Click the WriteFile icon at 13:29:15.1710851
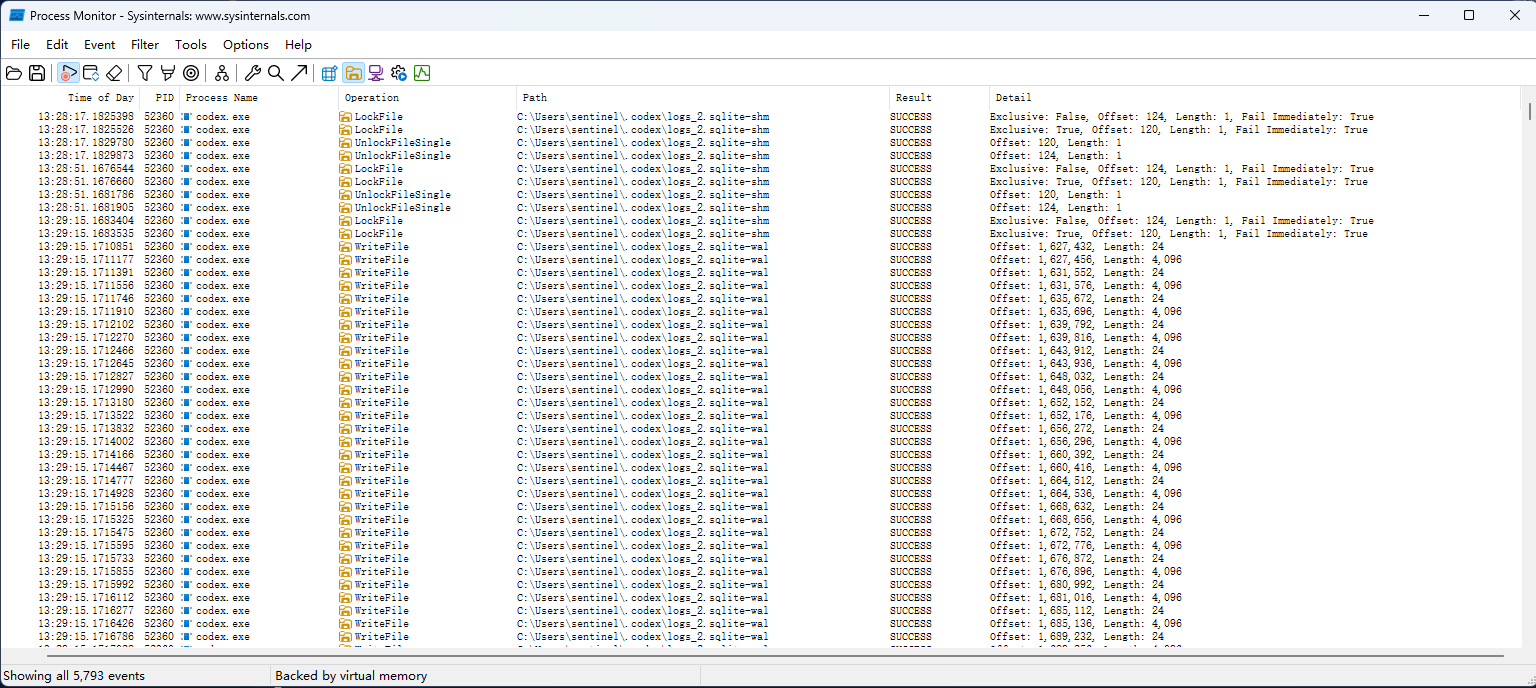Viewport: 1536px width, 688px height. 346,247
